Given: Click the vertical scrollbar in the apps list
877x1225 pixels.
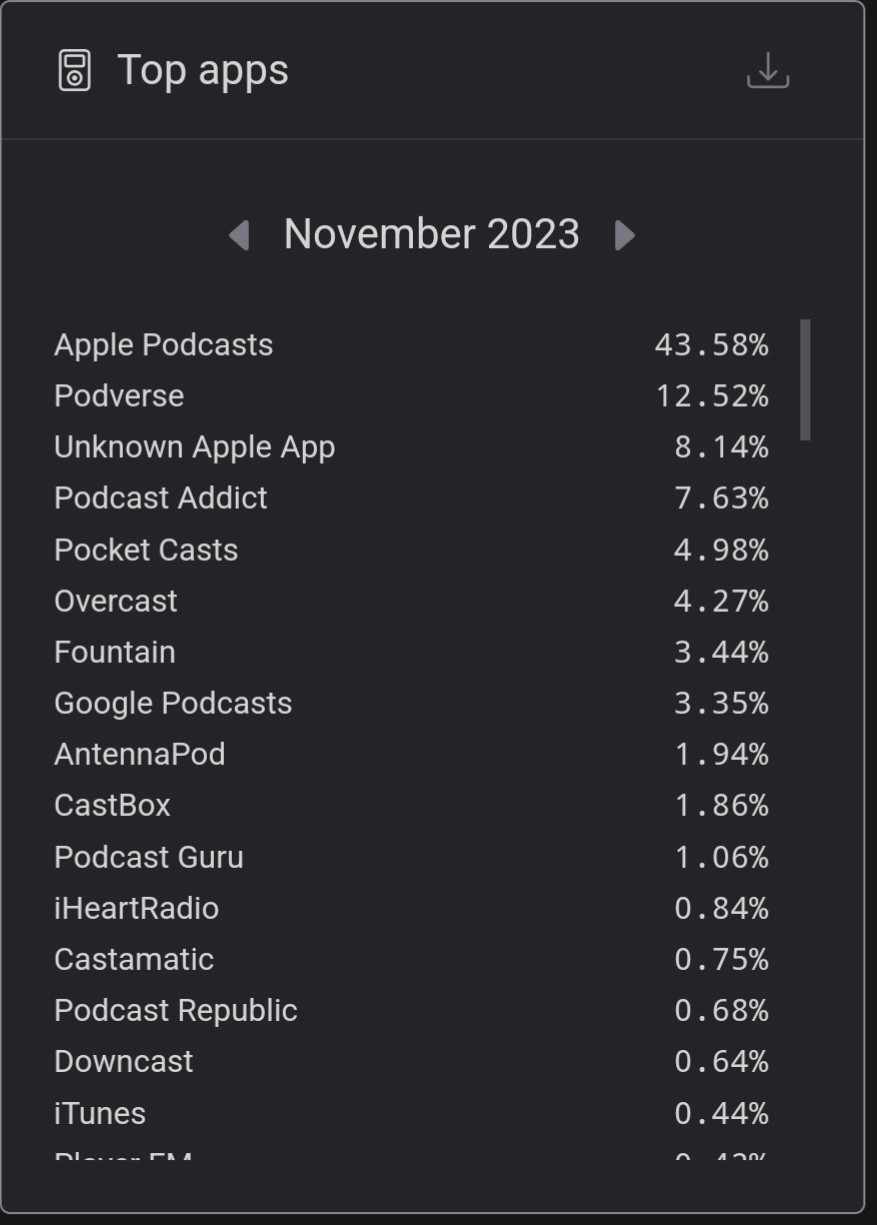Looking at the screenshot, I should [805, 380].
